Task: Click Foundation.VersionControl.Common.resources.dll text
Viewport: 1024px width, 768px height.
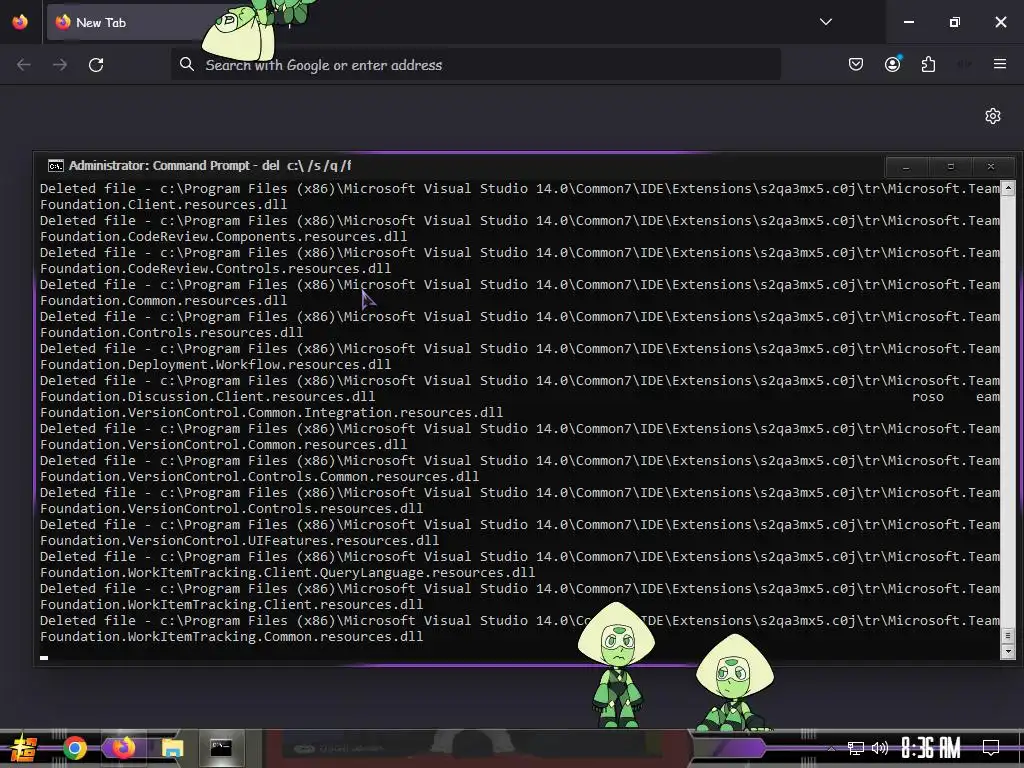Action: 223,445
